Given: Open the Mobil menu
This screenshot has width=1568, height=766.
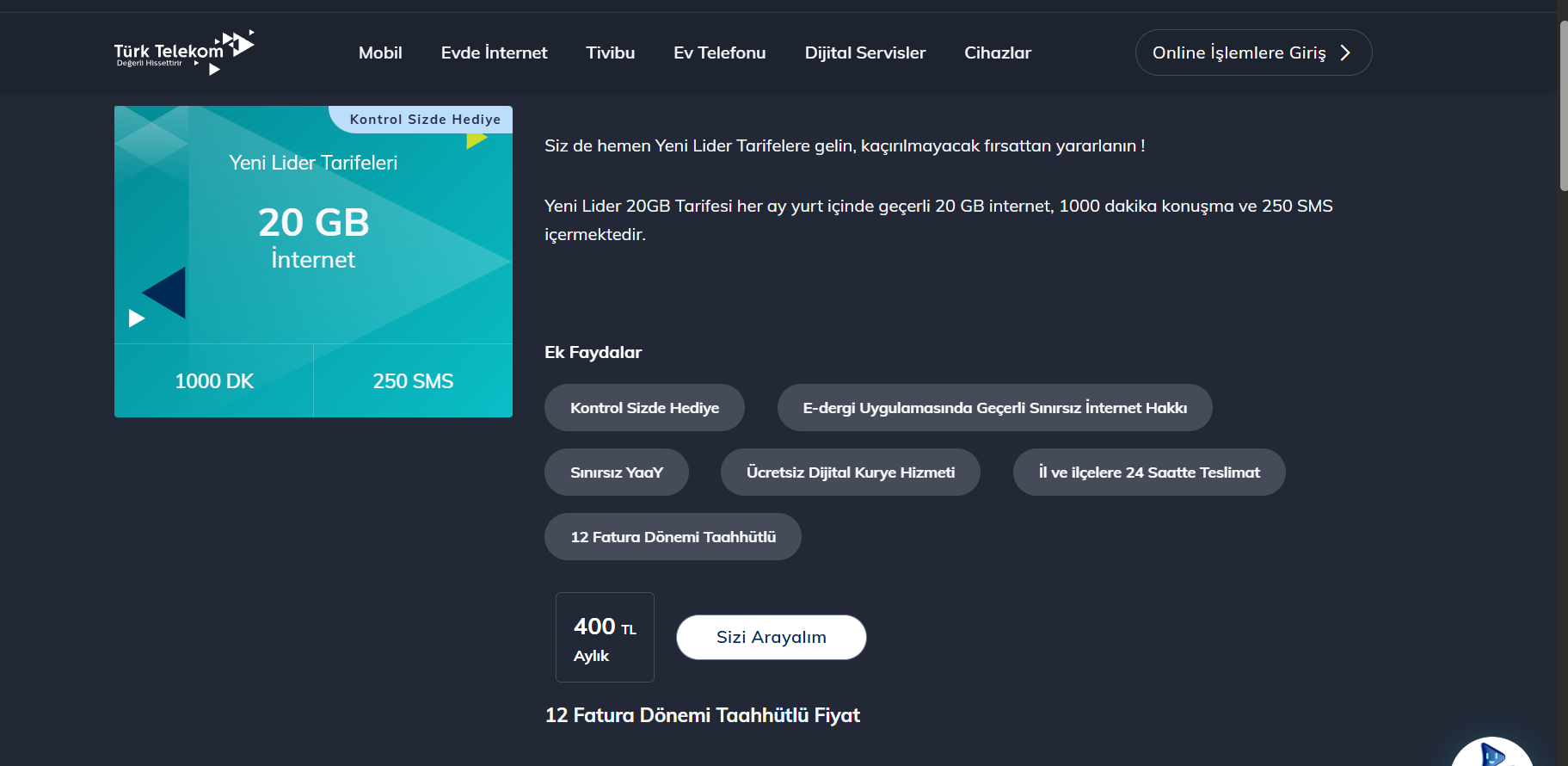Looking at the screenshot, I should tap(380, 53).
